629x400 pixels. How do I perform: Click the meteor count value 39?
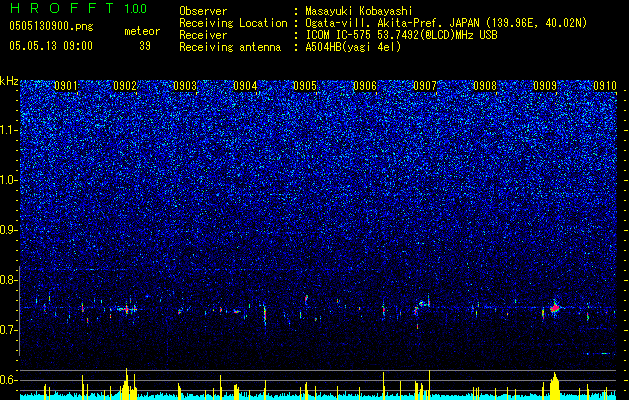[x=145, y=46]
